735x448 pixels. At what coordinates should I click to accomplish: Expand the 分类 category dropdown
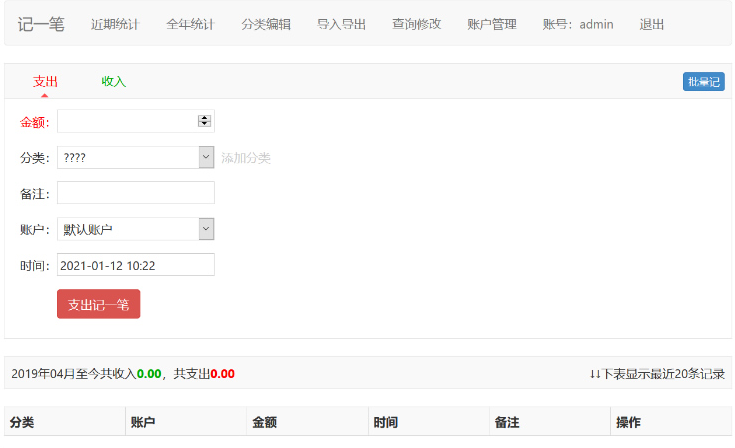[135, 157]
